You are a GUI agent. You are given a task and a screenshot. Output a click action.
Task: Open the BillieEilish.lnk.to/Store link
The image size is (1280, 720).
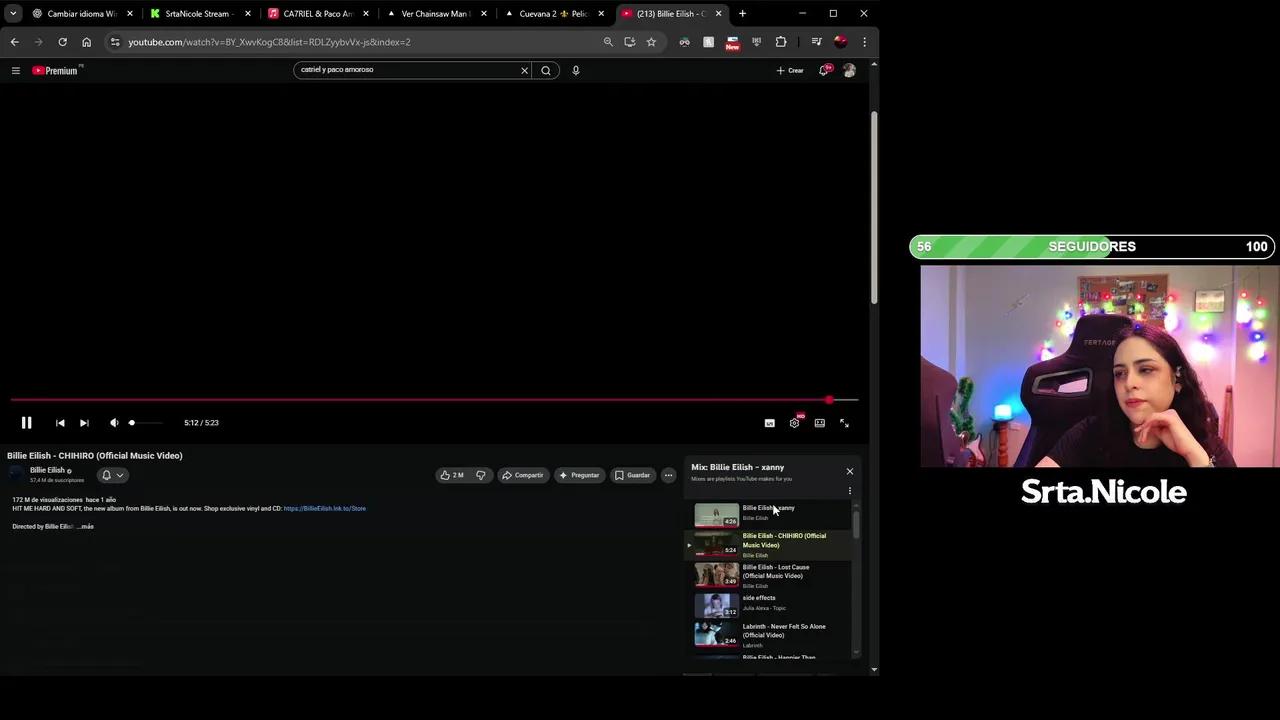pos(325,508)
